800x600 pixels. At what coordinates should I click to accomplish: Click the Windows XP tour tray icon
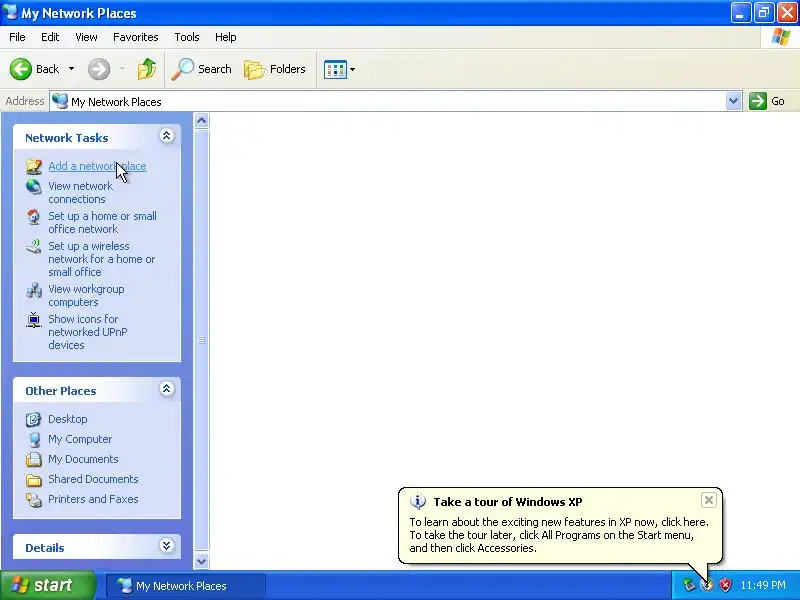point(707,585)
